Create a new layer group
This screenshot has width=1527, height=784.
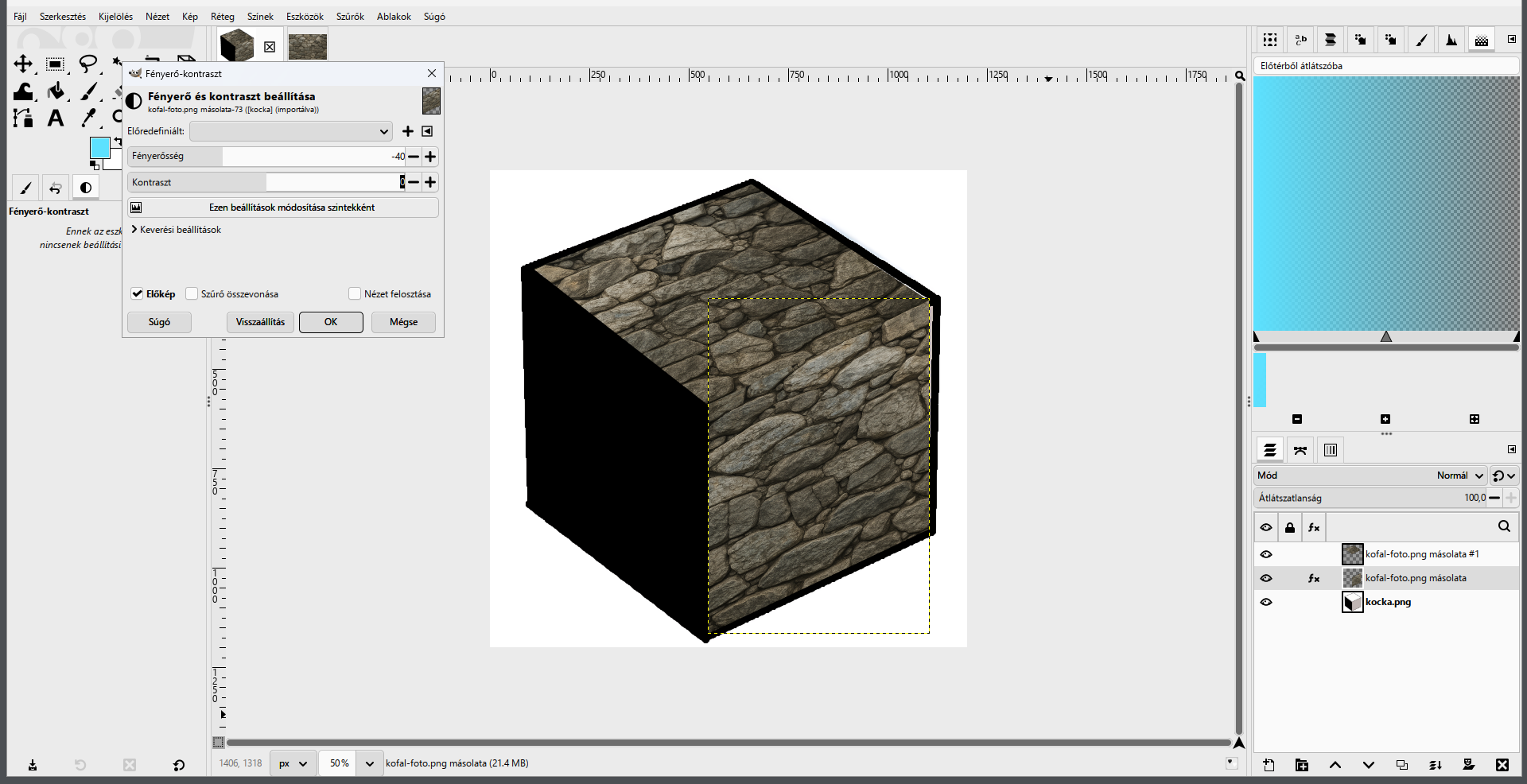1302,765
